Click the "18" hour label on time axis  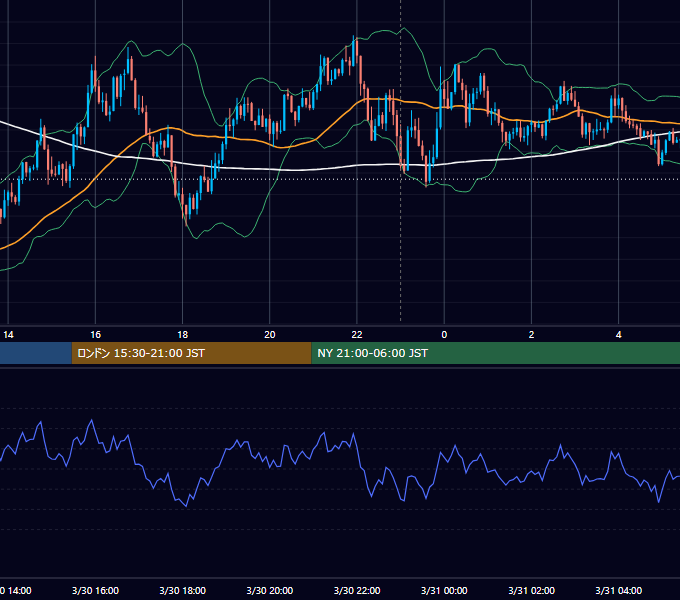pyautogui.click(x=183, y=335)
